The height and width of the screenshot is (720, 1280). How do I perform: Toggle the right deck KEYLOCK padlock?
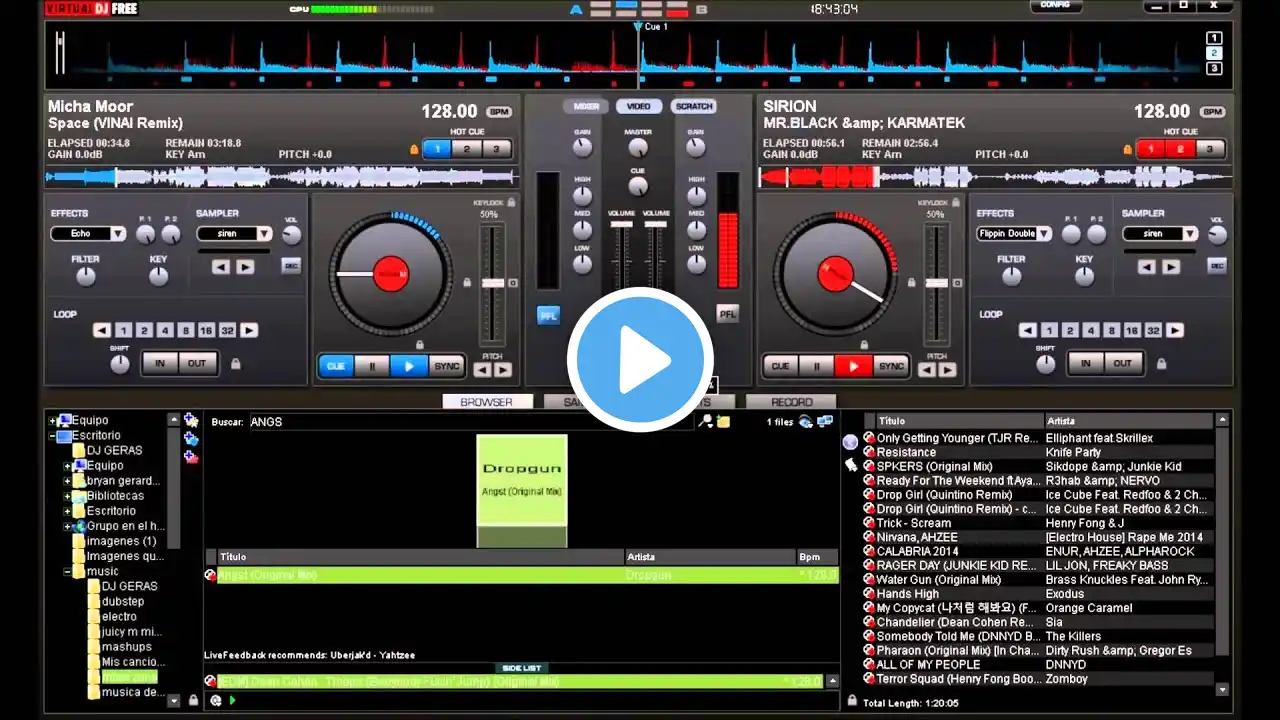point(957,202)
